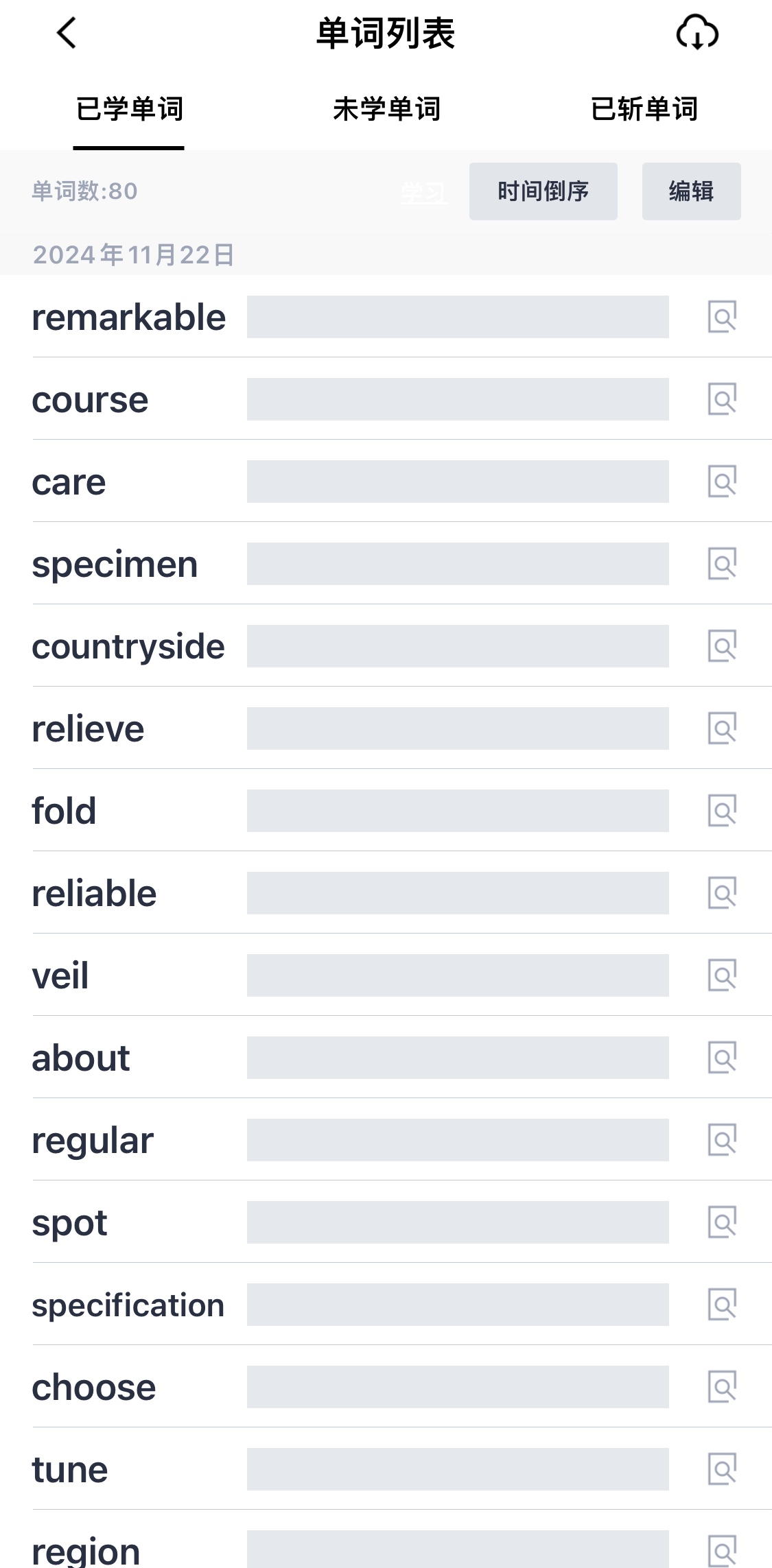
Task: Select the word specification
Action: click(128, 1305)
